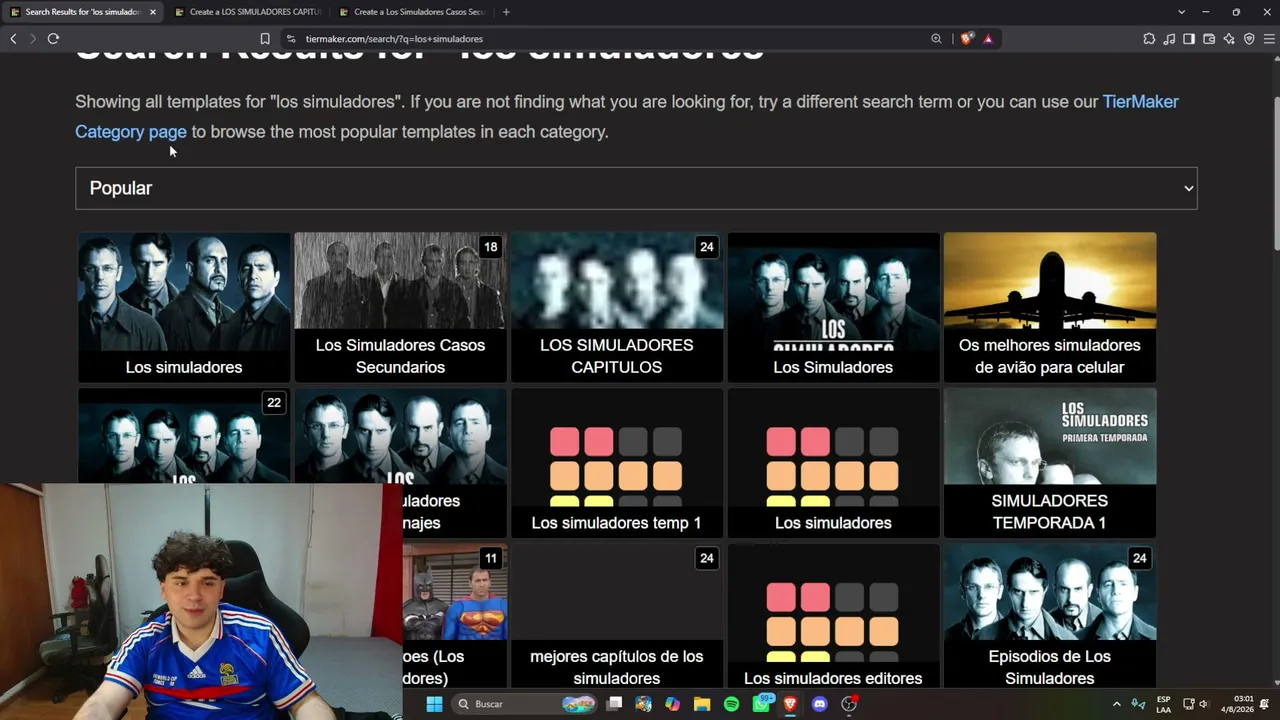Open 'Los simuladores temp 1' template
The width and height of the screenshot is (1280, 720).
617,463
